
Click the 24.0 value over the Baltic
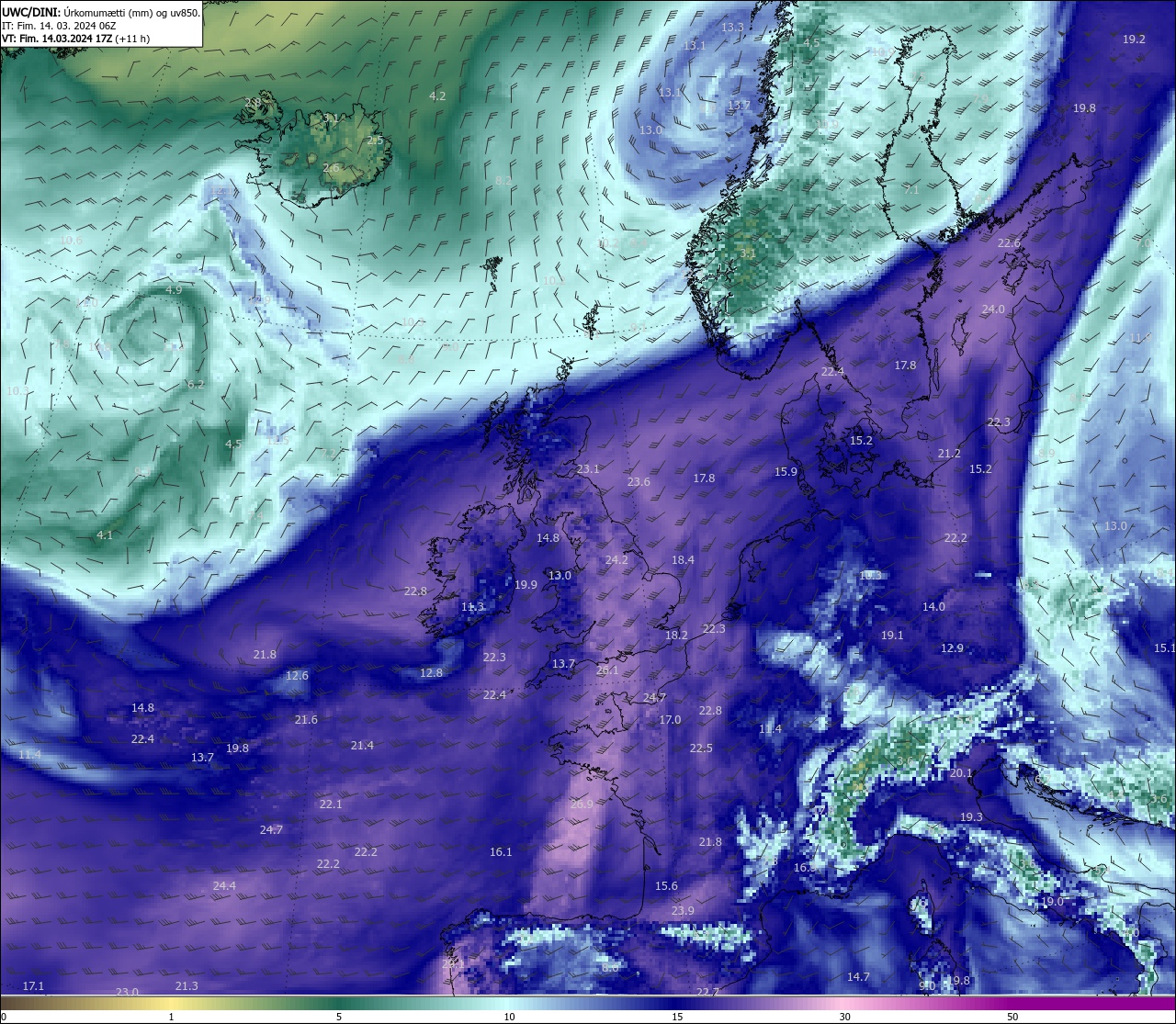[x=993, y=309]
